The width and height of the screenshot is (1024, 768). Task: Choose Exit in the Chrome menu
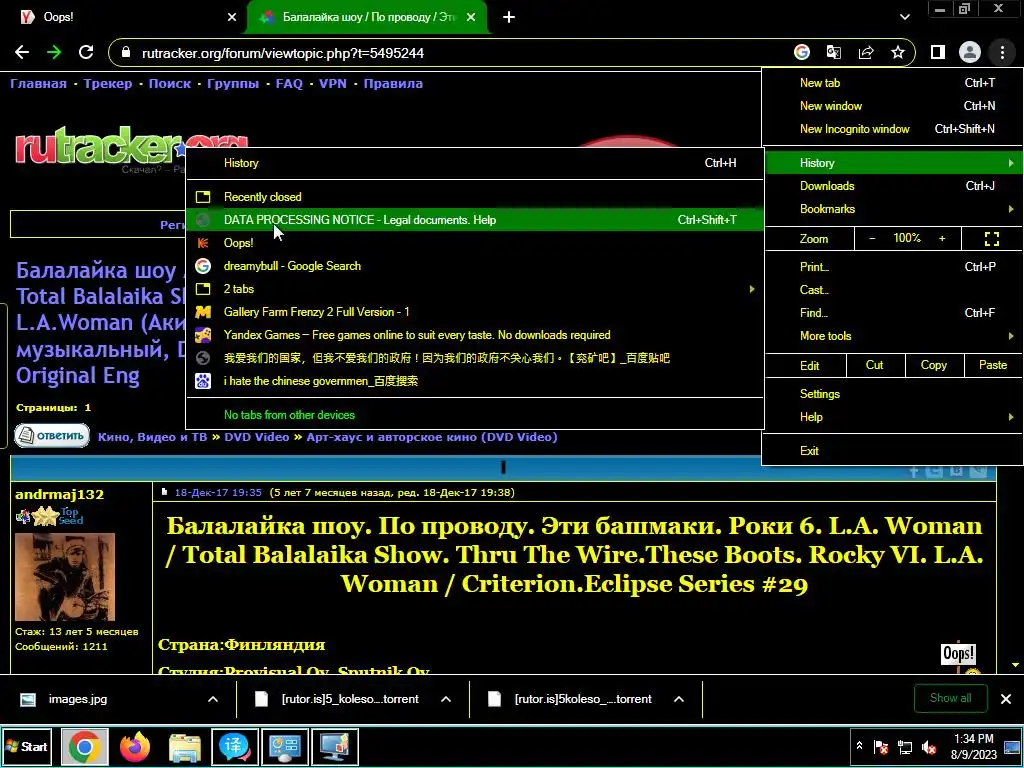pyautogui.click(x=892, y=451)
